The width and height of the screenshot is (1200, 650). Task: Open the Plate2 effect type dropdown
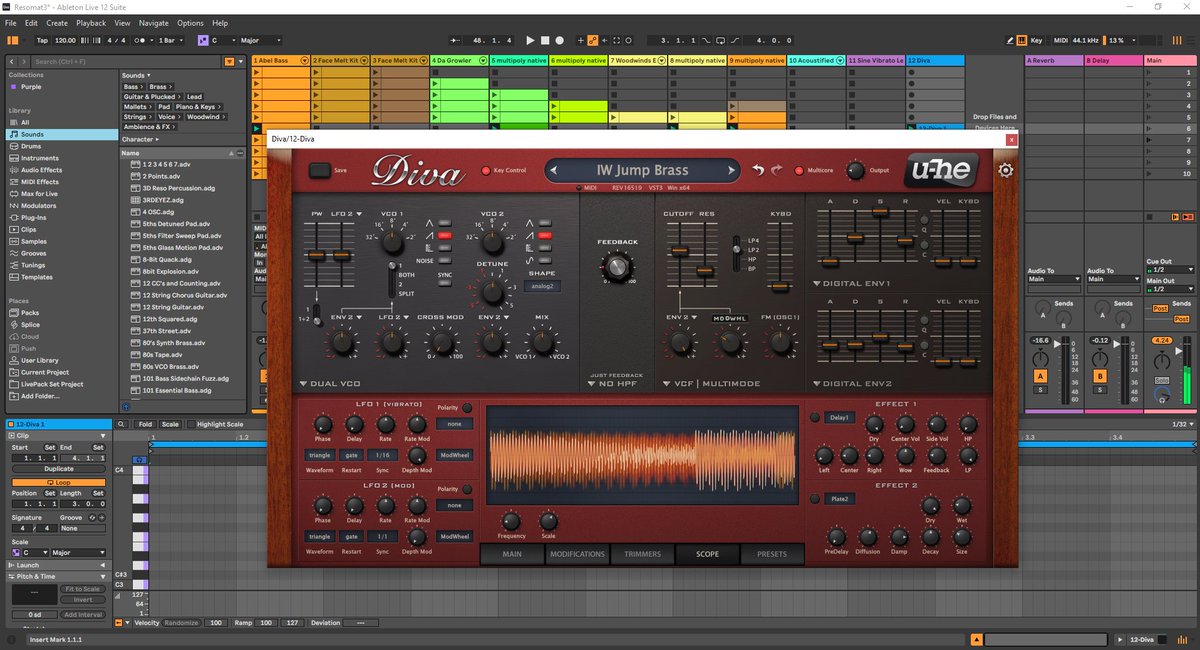[839, 498]
